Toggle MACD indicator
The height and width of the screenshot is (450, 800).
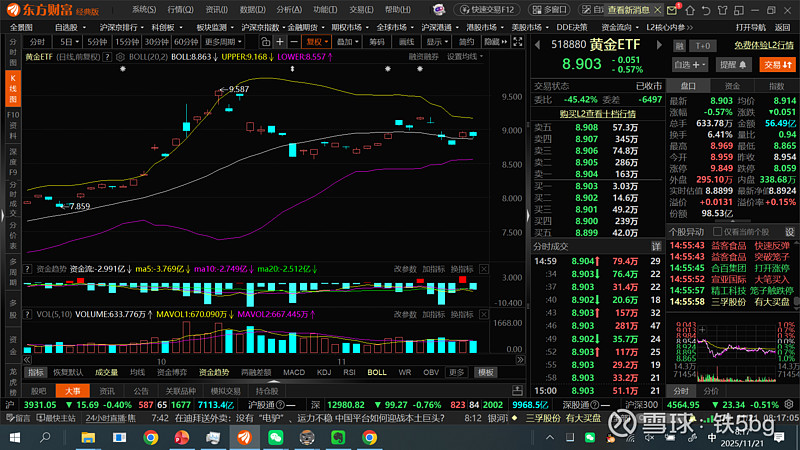294,372
